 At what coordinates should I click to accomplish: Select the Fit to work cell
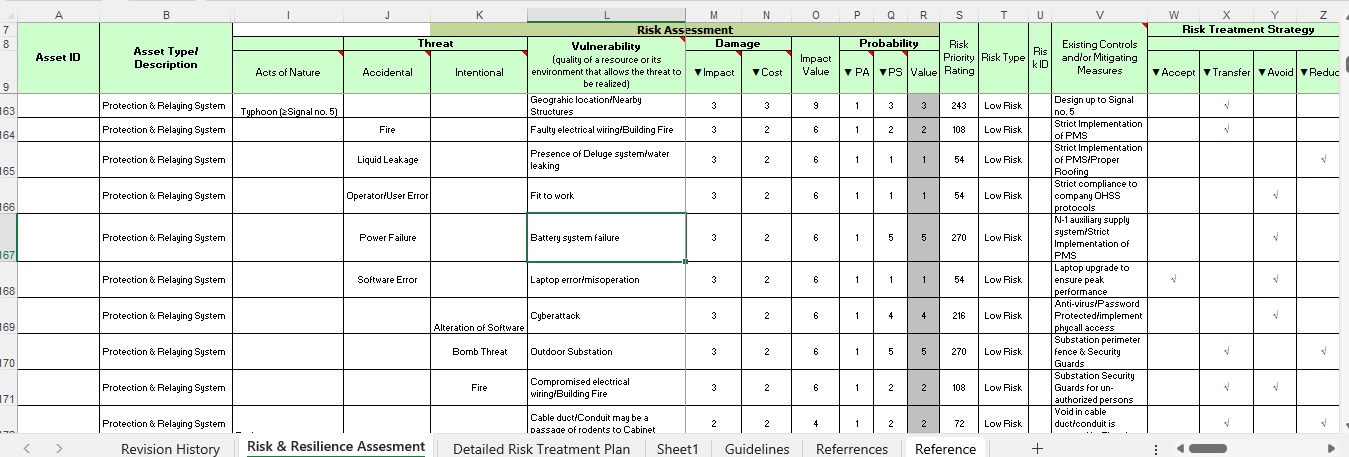click(x=607, y=196)
